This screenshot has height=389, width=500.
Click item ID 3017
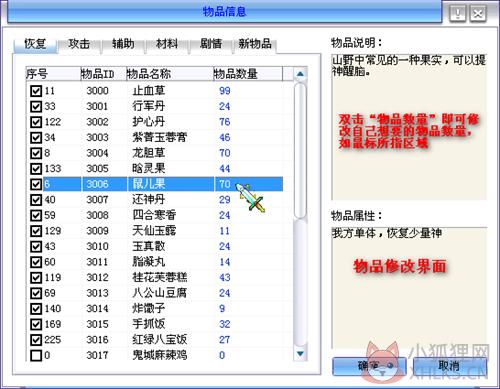(97, 355)
